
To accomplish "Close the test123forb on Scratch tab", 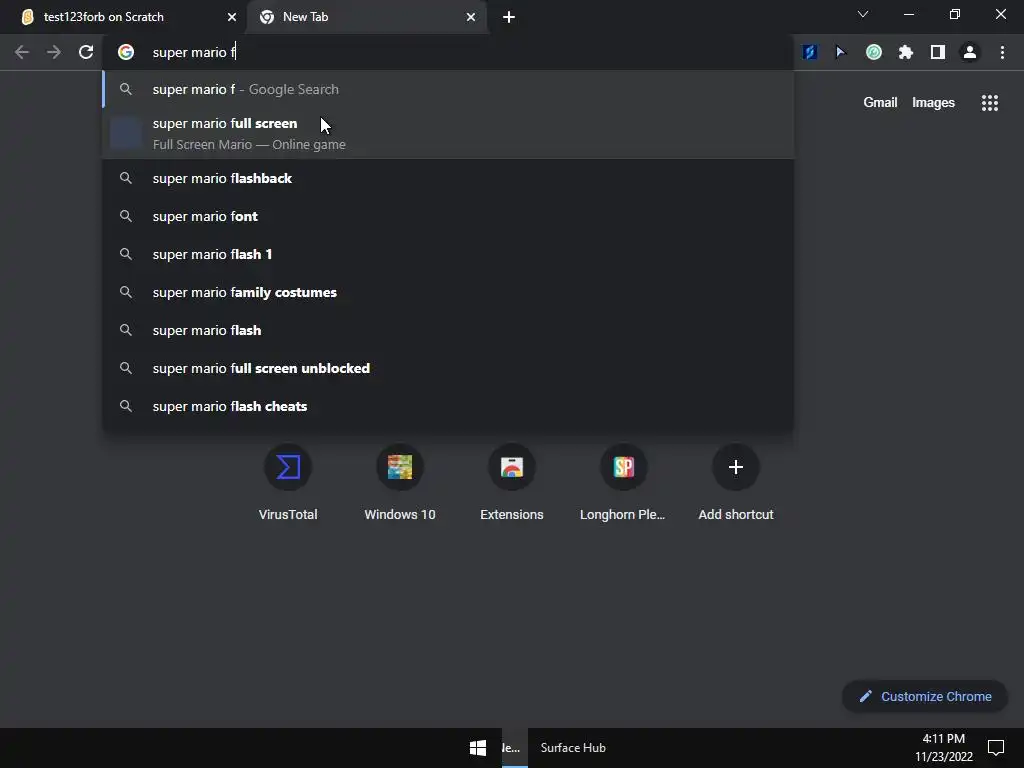I will click(232, 17).
